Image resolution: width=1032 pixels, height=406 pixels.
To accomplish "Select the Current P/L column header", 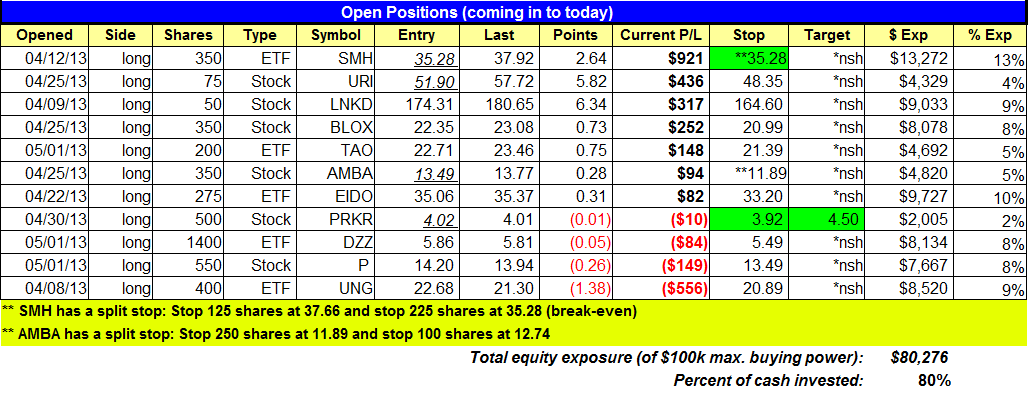I will coord(661,35).
